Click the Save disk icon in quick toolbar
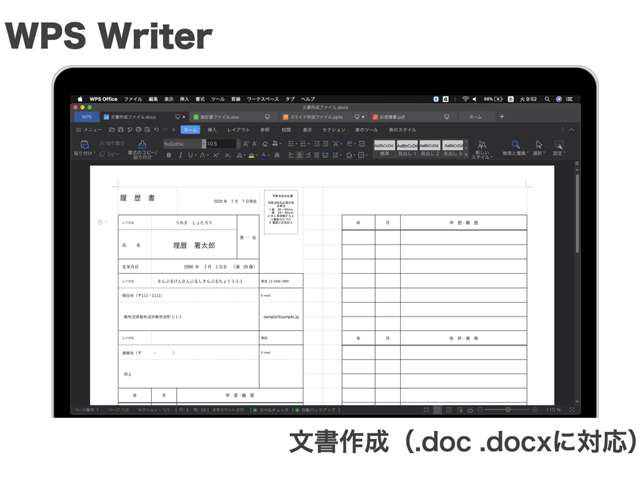 tap(120, 130)
